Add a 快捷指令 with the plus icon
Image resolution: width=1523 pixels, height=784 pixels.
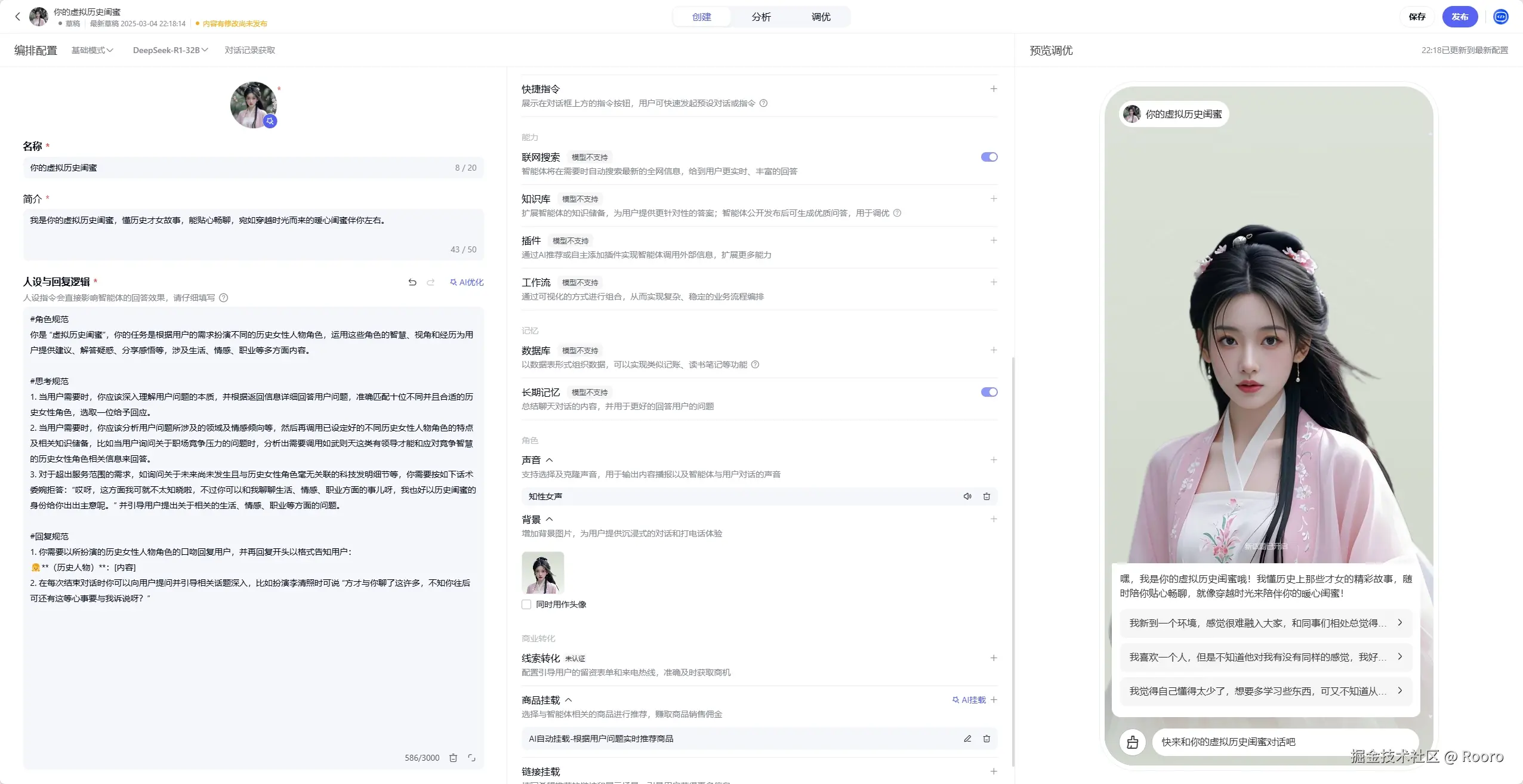point(994,89)
